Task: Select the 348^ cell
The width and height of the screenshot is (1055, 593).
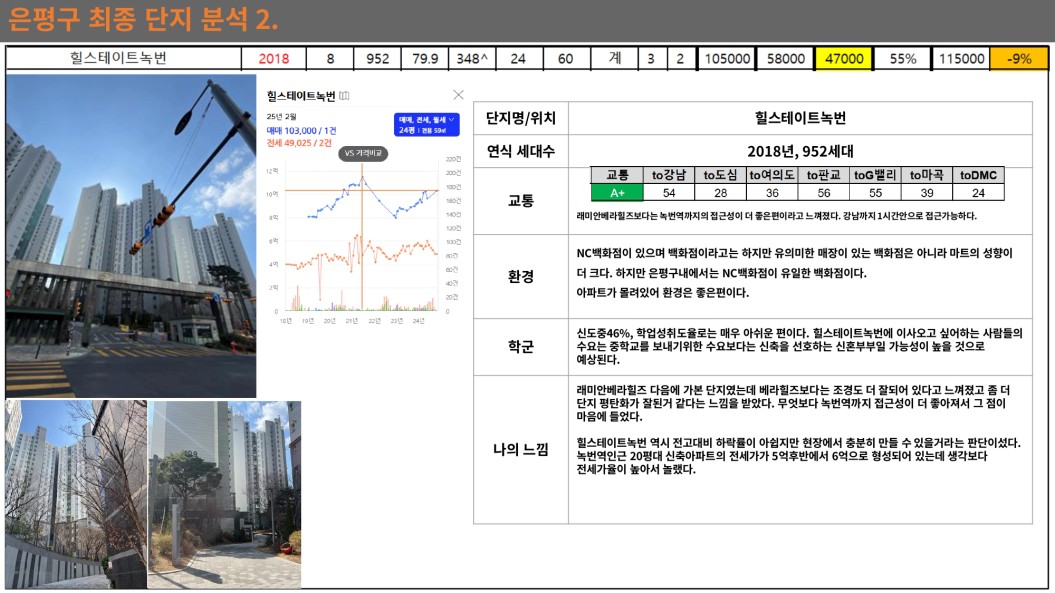Action: point(472,59)
